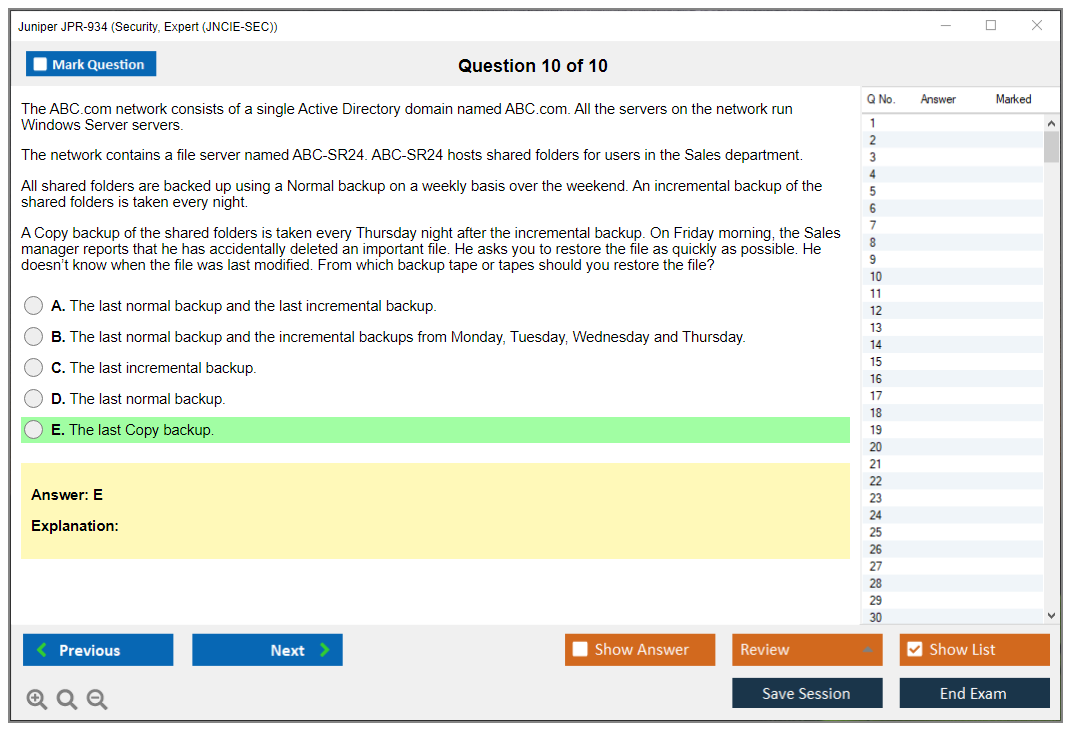Screen dimensions: 1075x735
Task: Click the zoom out magnifier icon
Action: 97,699
